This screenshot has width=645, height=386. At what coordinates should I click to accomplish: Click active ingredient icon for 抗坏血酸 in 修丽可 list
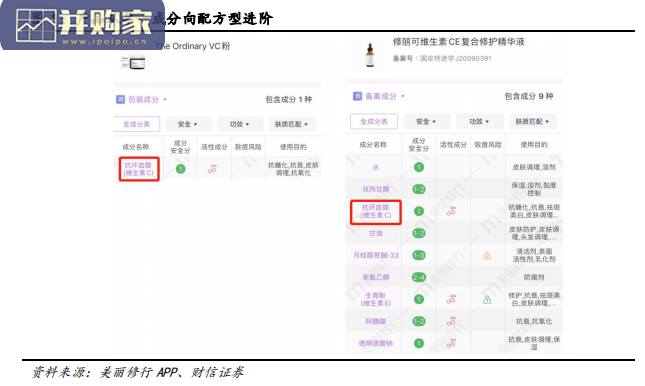point(451,211)
